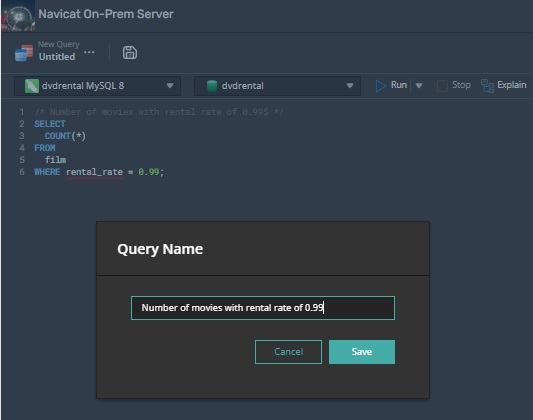Click Cancel in the Query Name dialog
533x420 pixels.
click(x=288, y=352)
